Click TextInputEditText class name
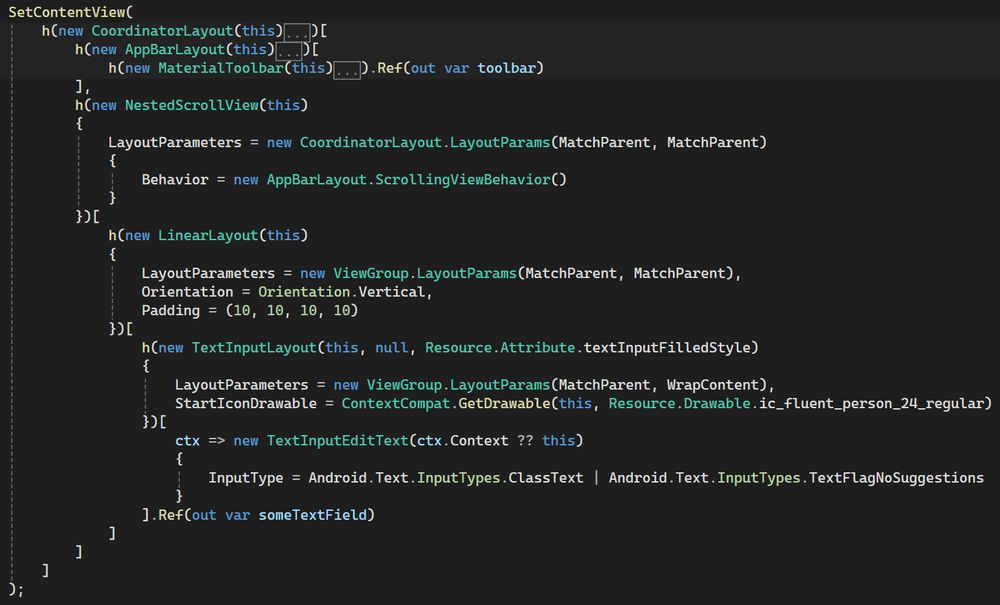The width and height of the screenshot is (1000, 605). point(337,441)
